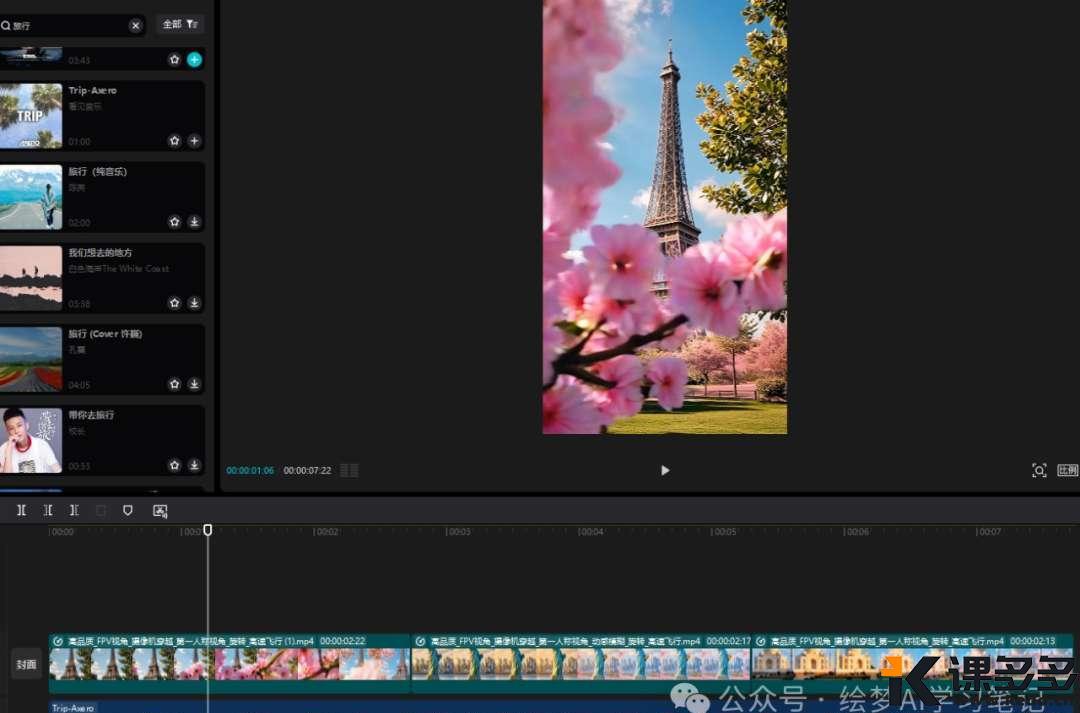1080x713 pixels.
Task: Open the 比例 aspect ratio menu
Action: (1067, 470)
